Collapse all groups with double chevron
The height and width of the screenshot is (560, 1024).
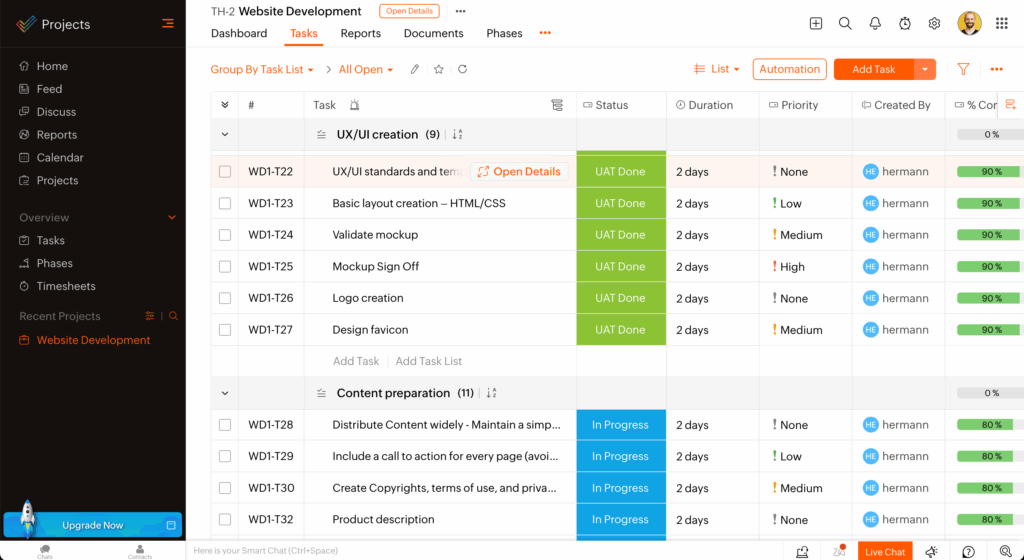[x=225, y=104]
